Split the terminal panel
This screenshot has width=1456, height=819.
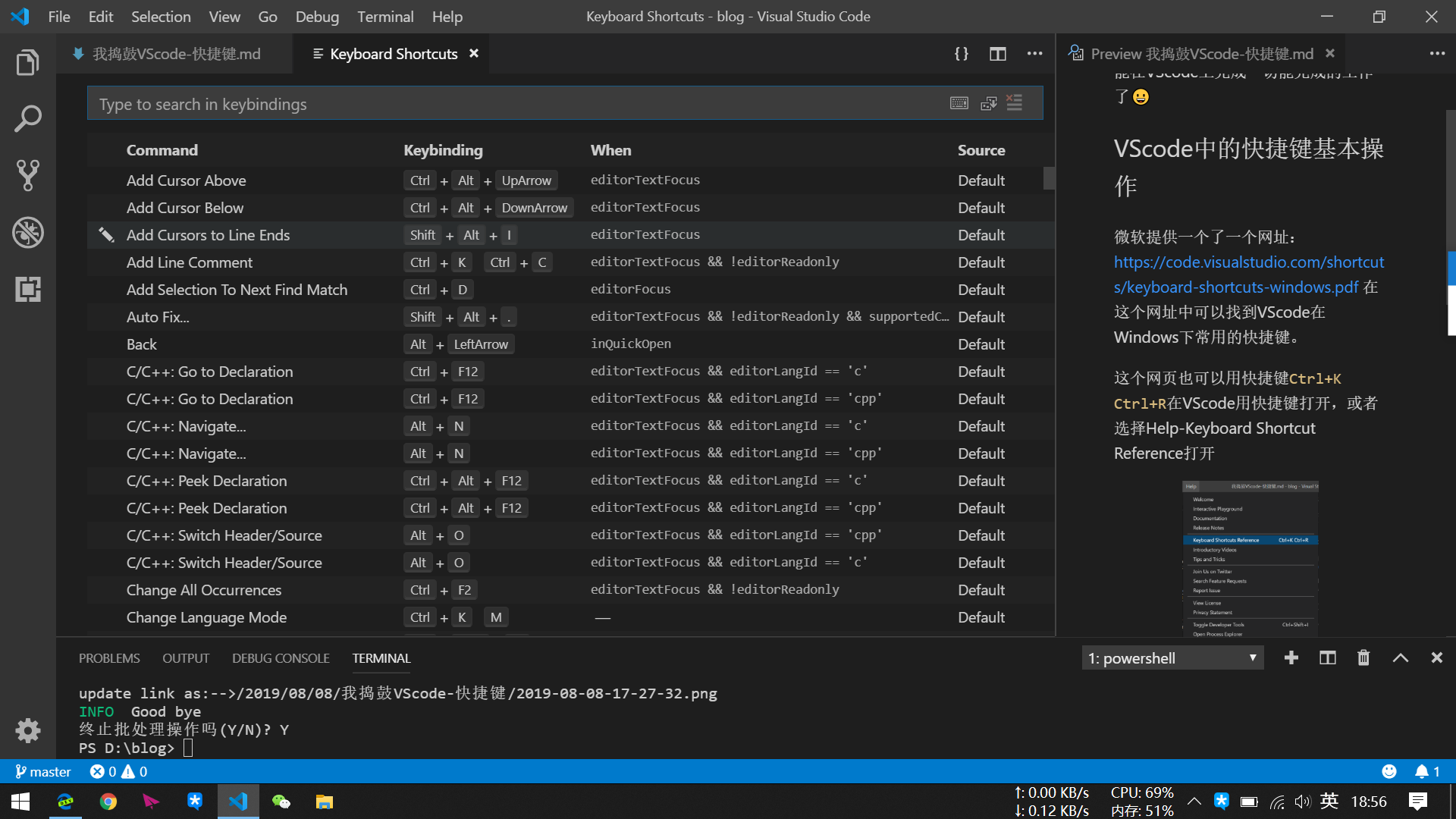point(1327,658)
